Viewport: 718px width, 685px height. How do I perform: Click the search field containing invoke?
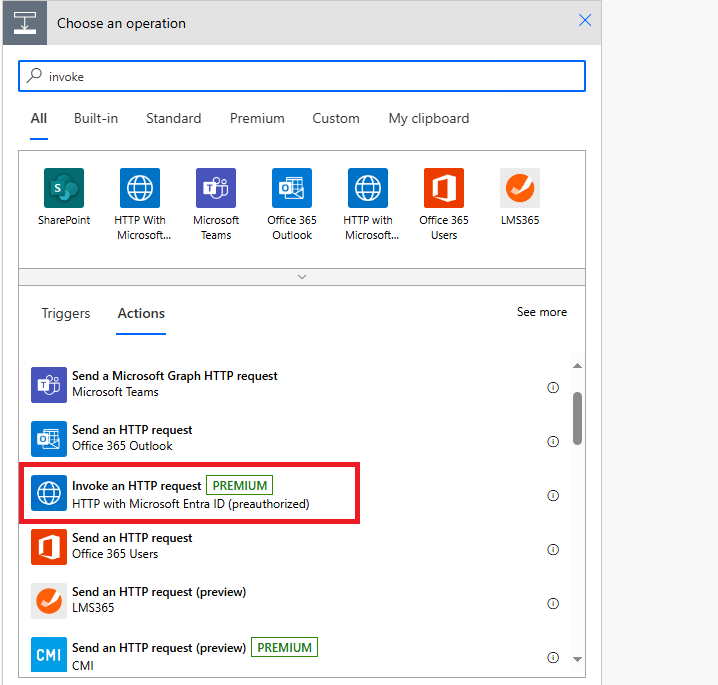tap(302, 76)
